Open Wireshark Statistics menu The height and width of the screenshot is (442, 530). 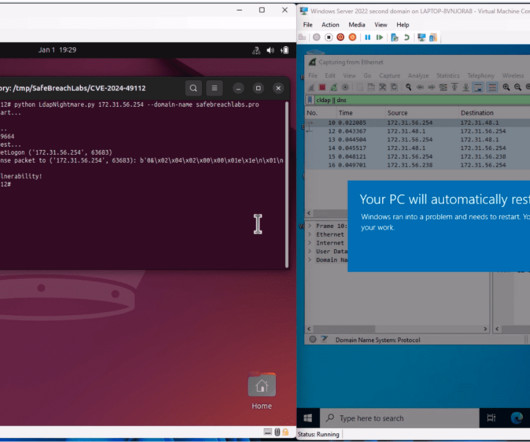448,75
